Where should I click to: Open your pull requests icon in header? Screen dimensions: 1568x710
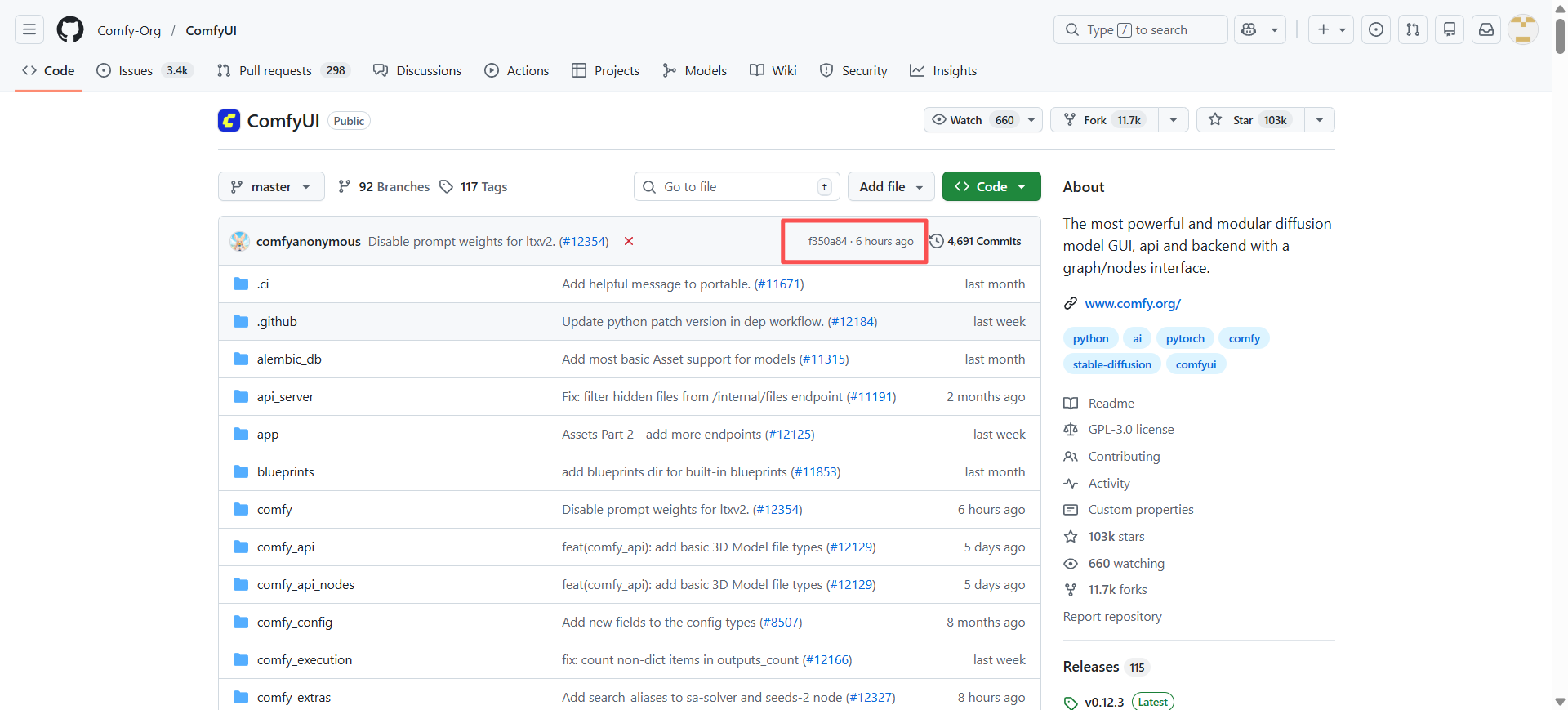pyautogui.click(x=1413, y=30)
